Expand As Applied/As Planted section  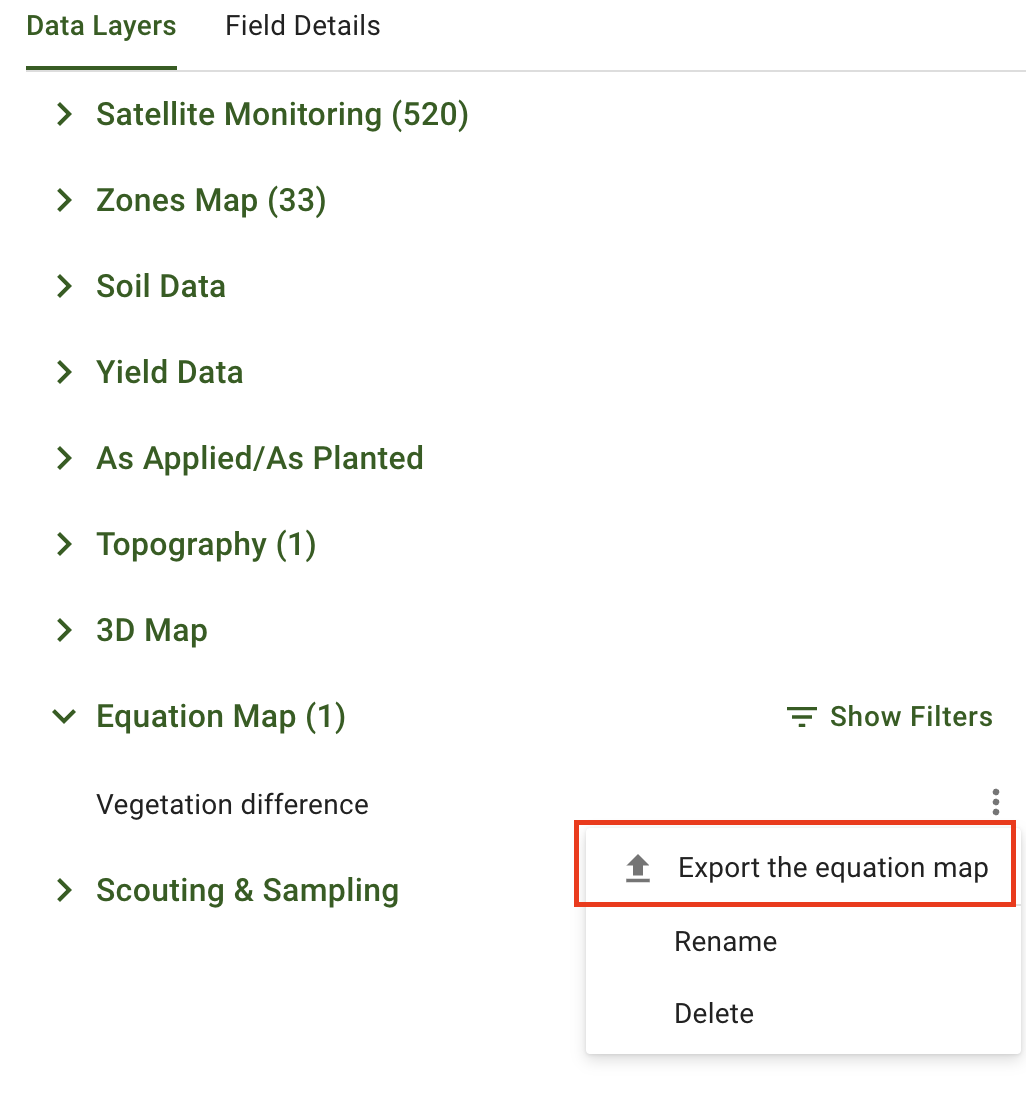coord(65,459)
